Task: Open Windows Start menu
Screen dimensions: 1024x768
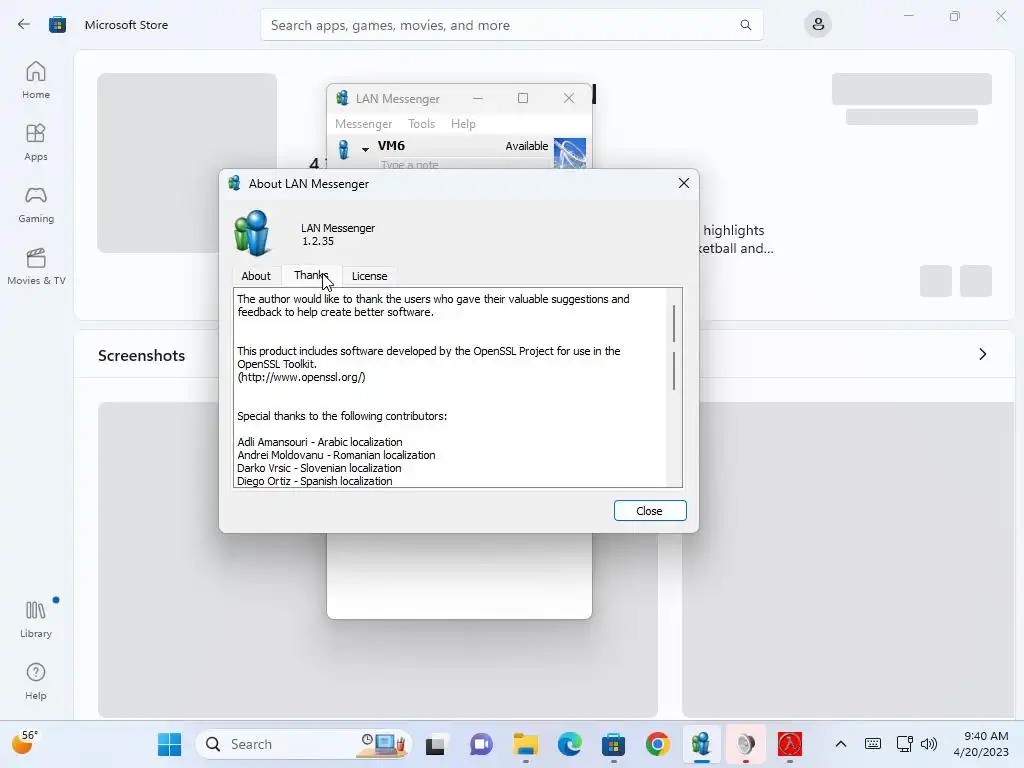Action: click(x=170, y=744)
